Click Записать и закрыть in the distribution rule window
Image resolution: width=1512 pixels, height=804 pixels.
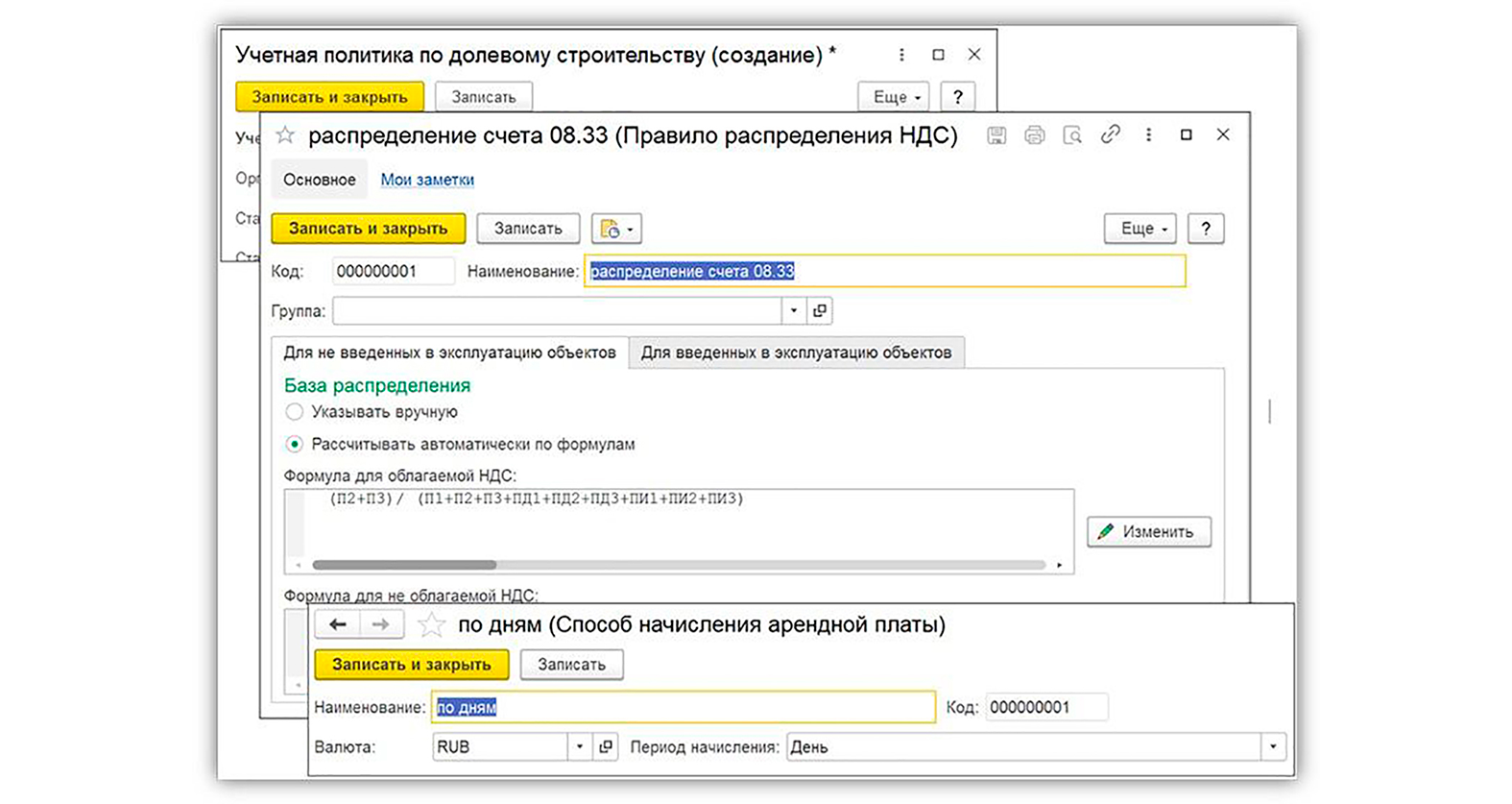pos(369,229)
